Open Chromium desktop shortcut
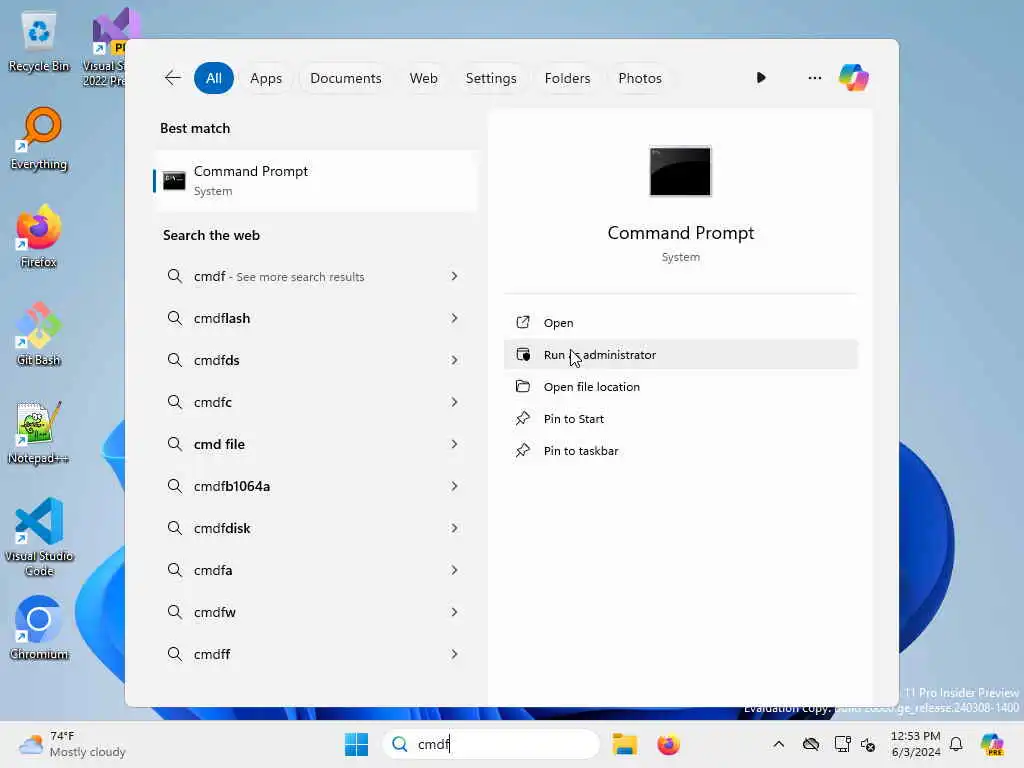This screenshot has width=1024, height=768. 39,628
